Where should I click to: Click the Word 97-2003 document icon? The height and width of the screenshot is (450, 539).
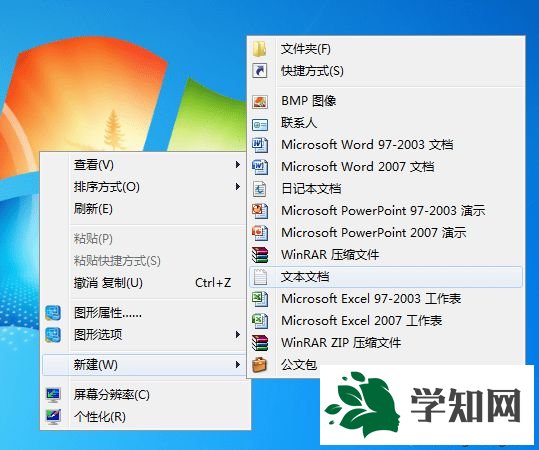coord(260,145)
